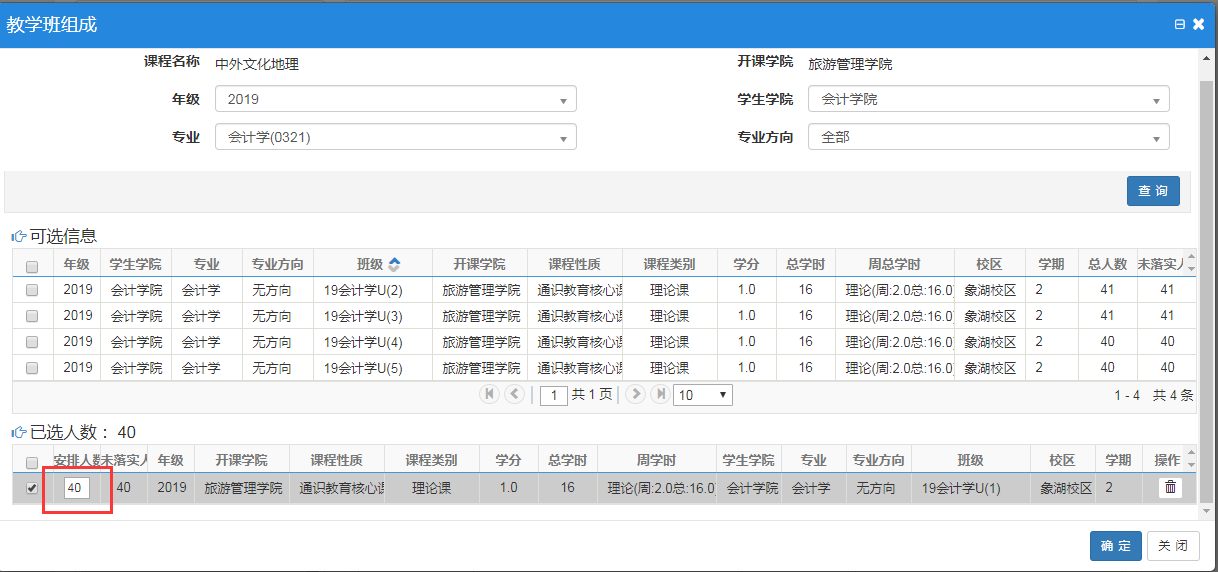Click the 查询 button
Image resolution: width=1218 pixels, height=572 pixels.
(1153, 191)
